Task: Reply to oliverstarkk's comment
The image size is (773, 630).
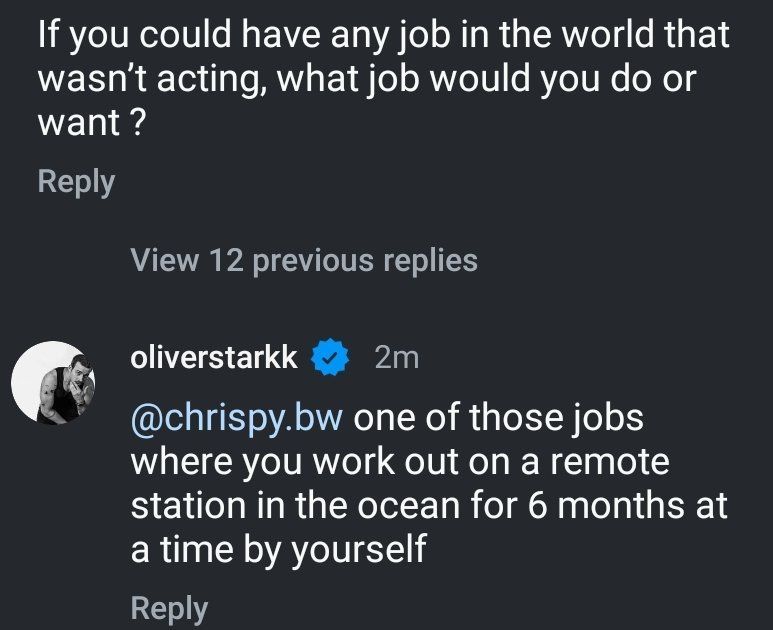Action: coord(169,608)
